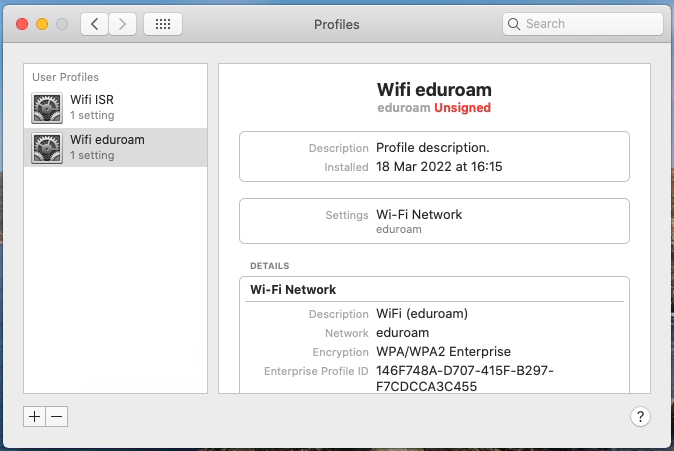Image resolution: width=674 pixels, height=451 pixels.
Task: Show all preferences with the grid icon
Action: point(163,24)
